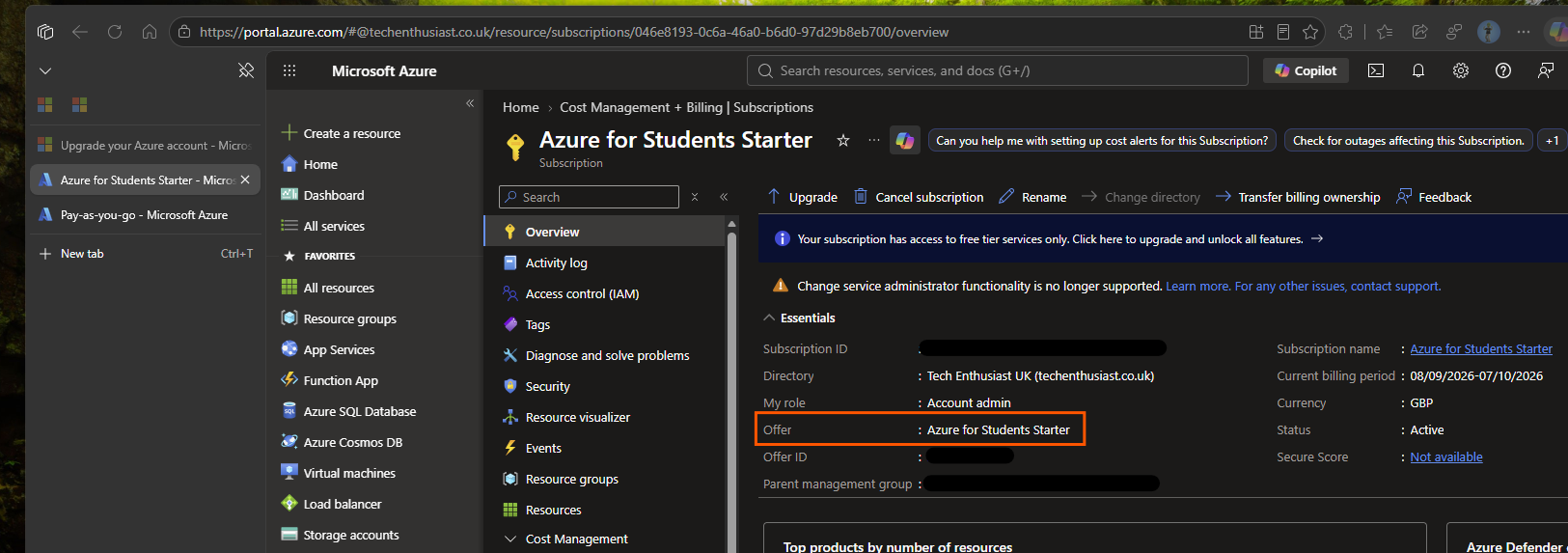Screen dimensions: 1568x553
Task: Open the Azure notifications bell
Action: pyautogui.click(x=1418, y=70)
